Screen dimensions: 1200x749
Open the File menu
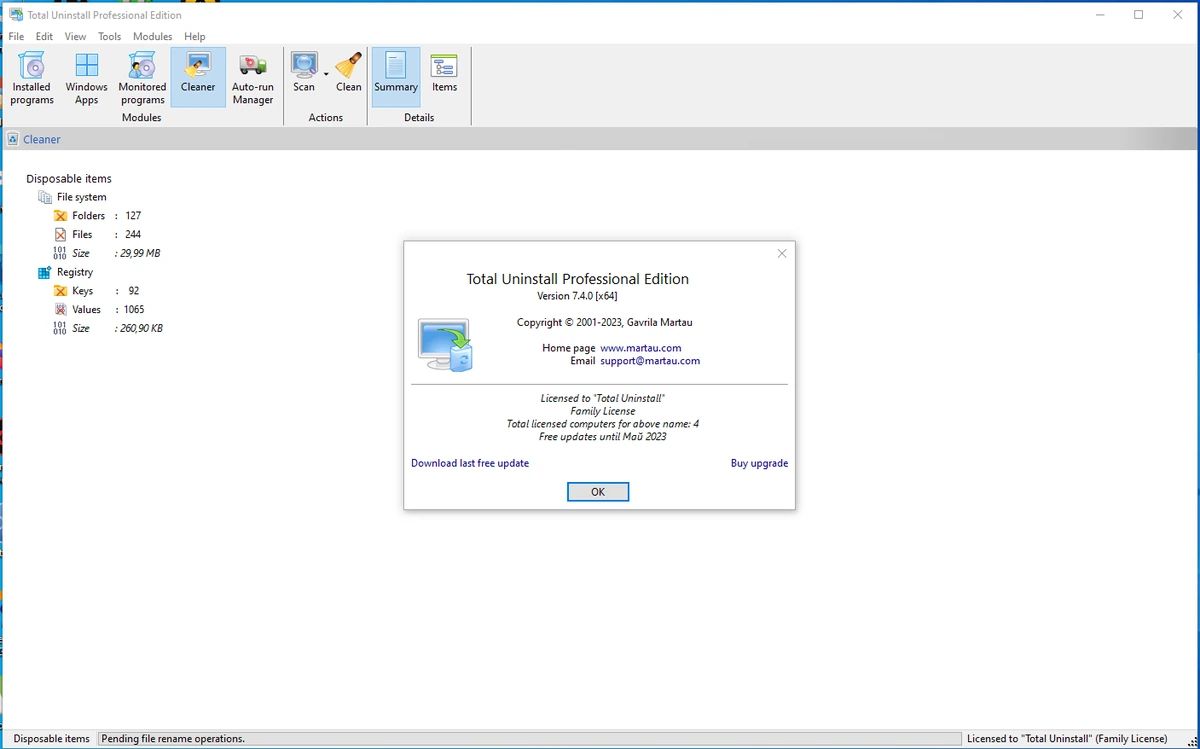click(x=16, y=36)
